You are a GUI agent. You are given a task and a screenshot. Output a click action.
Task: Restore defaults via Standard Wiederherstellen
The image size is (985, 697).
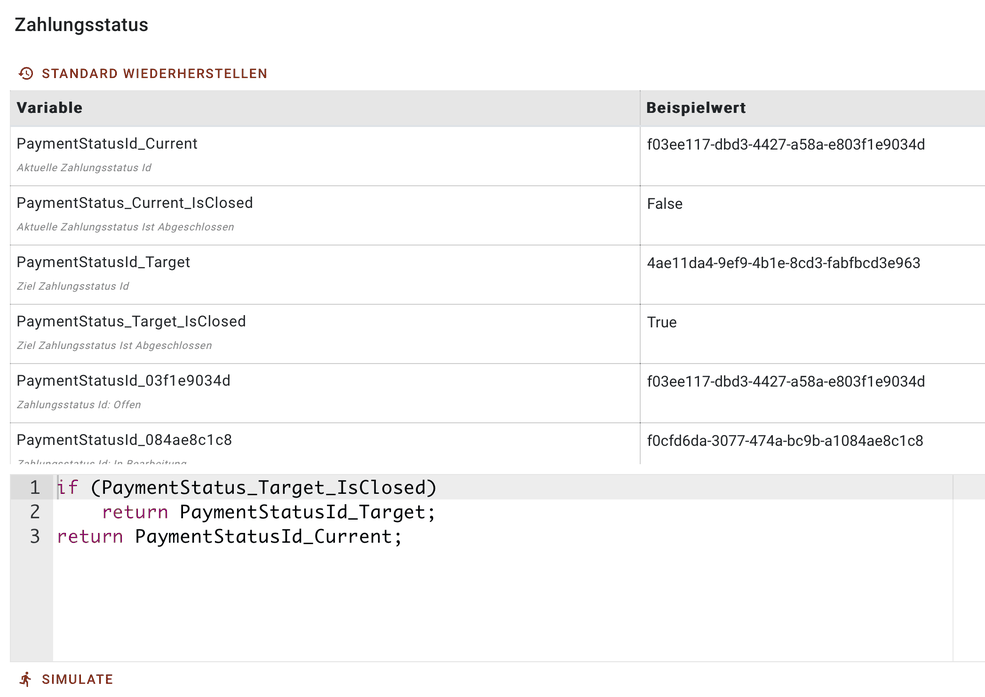click(x=143, y=73)
